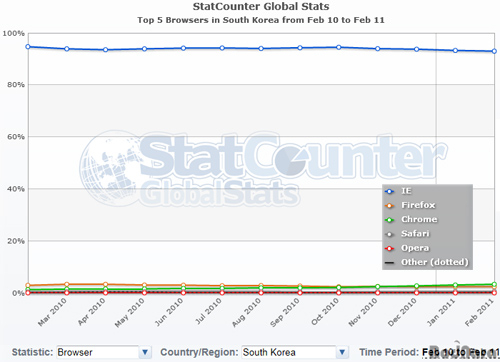Click the Nov 2010 axis label
Image resolution: width=500 pixels, height=362 pixels.
pyautogui.click(x=363, y=312)
